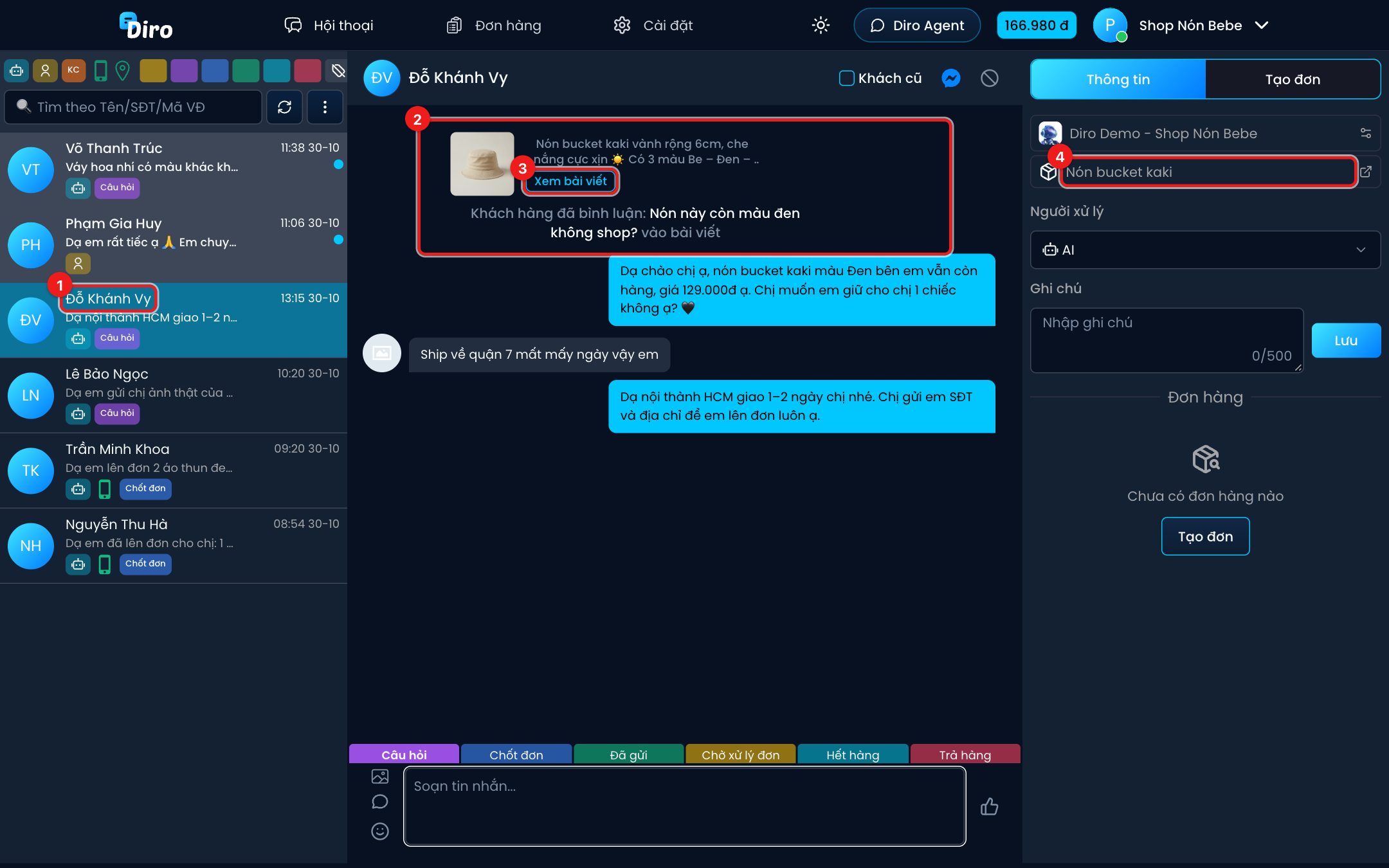Select the green tag color filter
Viewport: 1389px width, 868px height.
pos(246,71)
